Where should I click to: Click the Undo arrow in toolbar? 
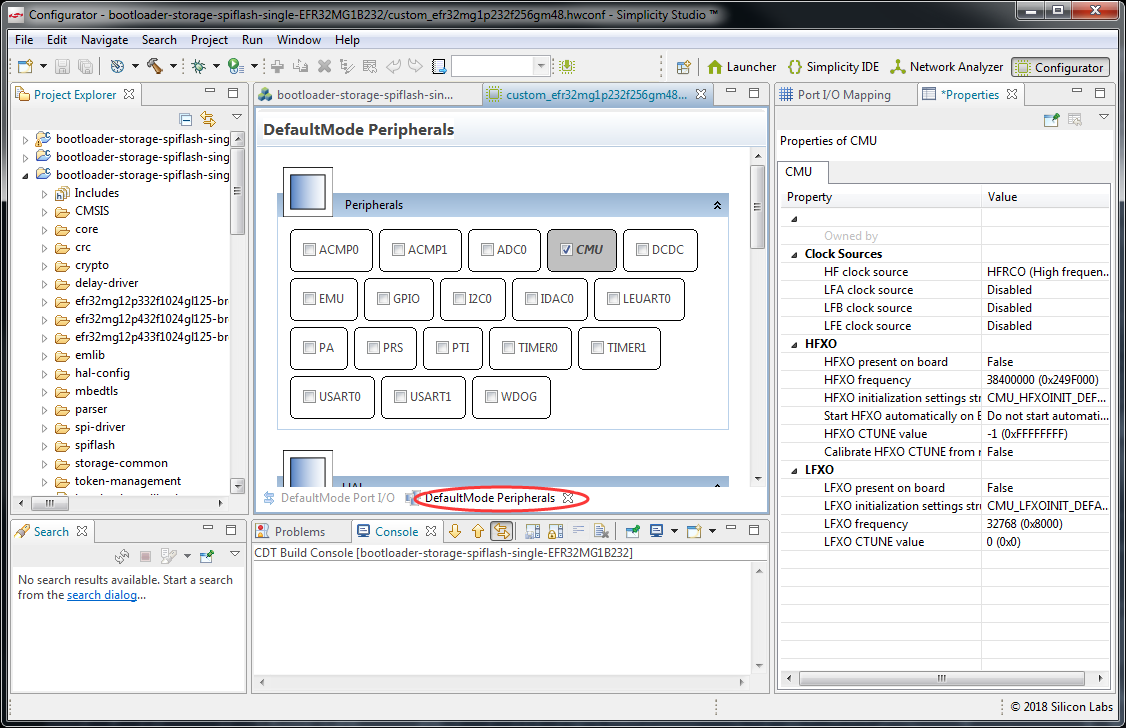(x=393, y=67)
